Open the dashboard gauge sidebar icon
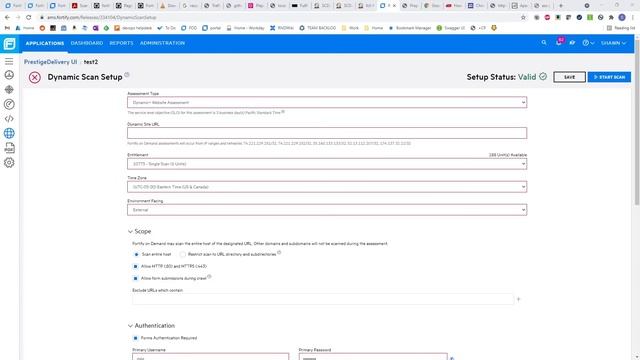640x360 pixels. [9, 75]
